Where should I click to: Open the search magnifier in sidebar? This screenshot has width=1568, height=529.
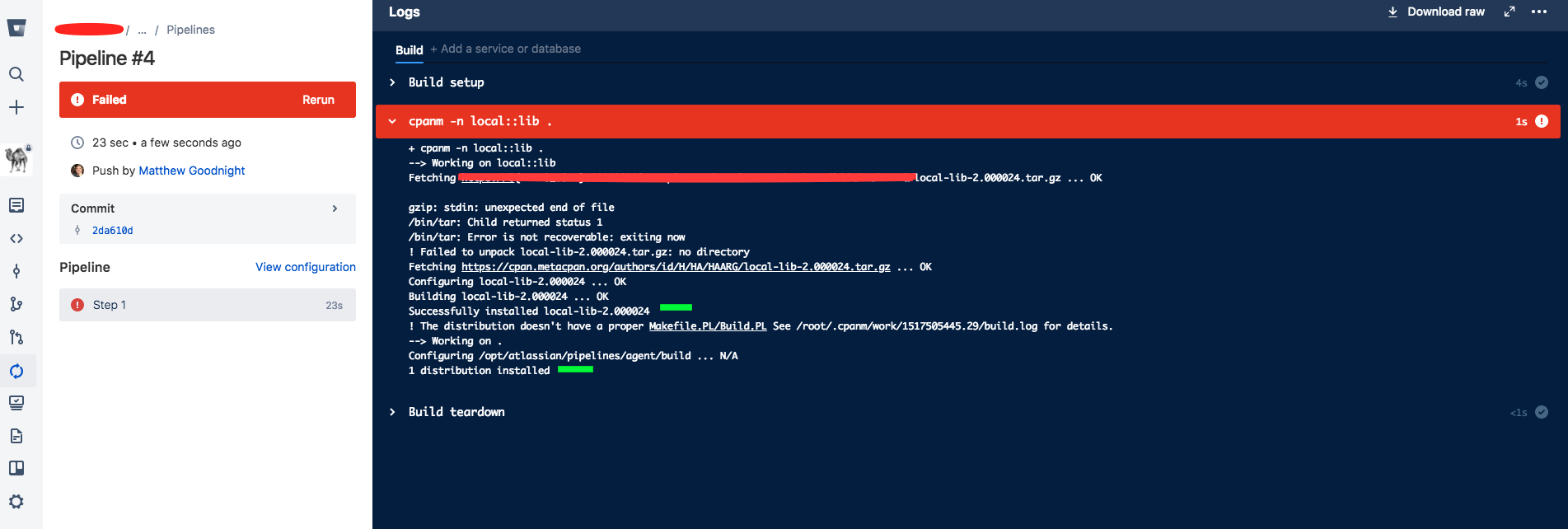[x=16, y=74]
